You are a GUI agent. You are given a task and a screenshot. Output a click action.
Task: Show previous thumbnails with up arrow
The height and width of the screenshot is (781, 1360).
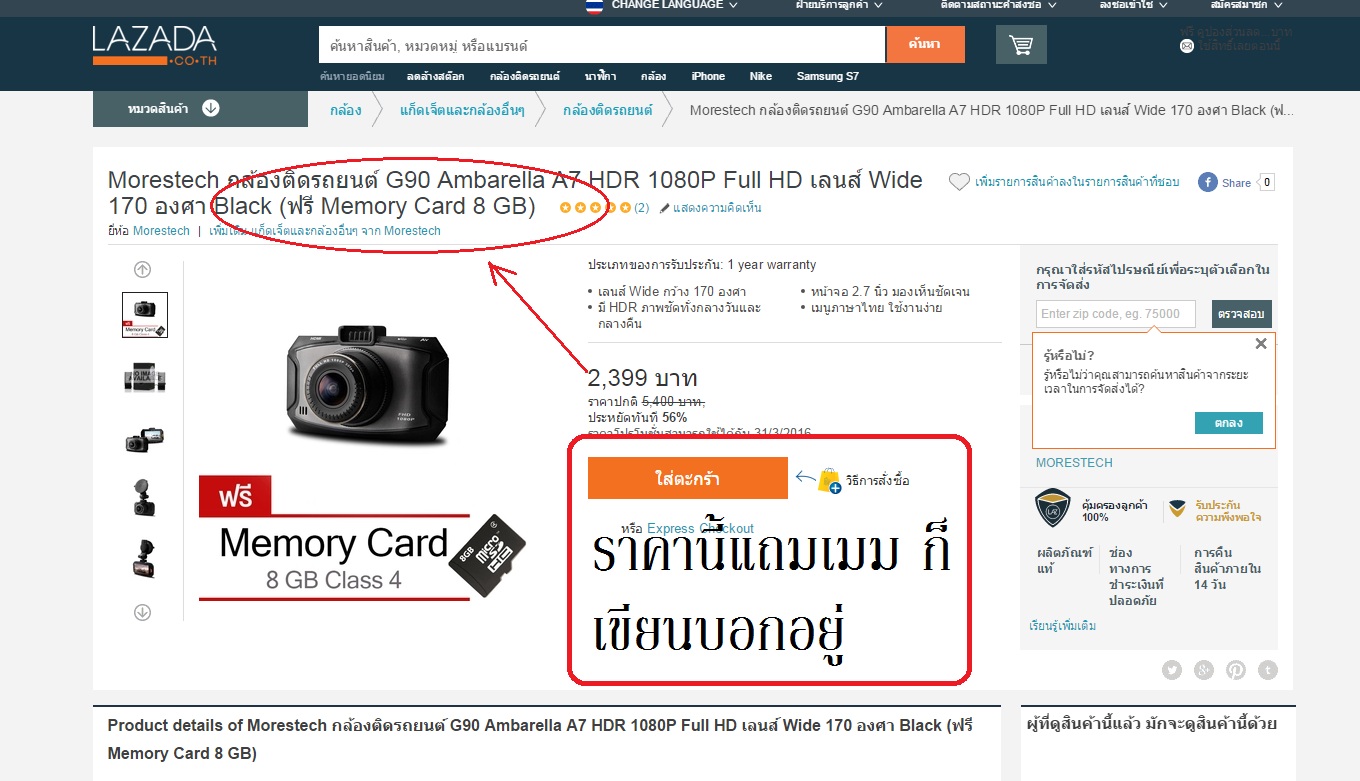coord(142,269)
